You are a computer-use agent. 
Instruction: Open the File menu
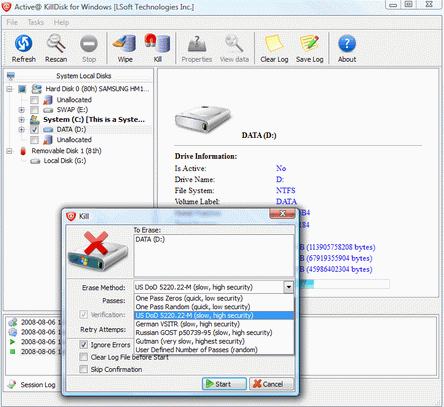tap(12, 22)
